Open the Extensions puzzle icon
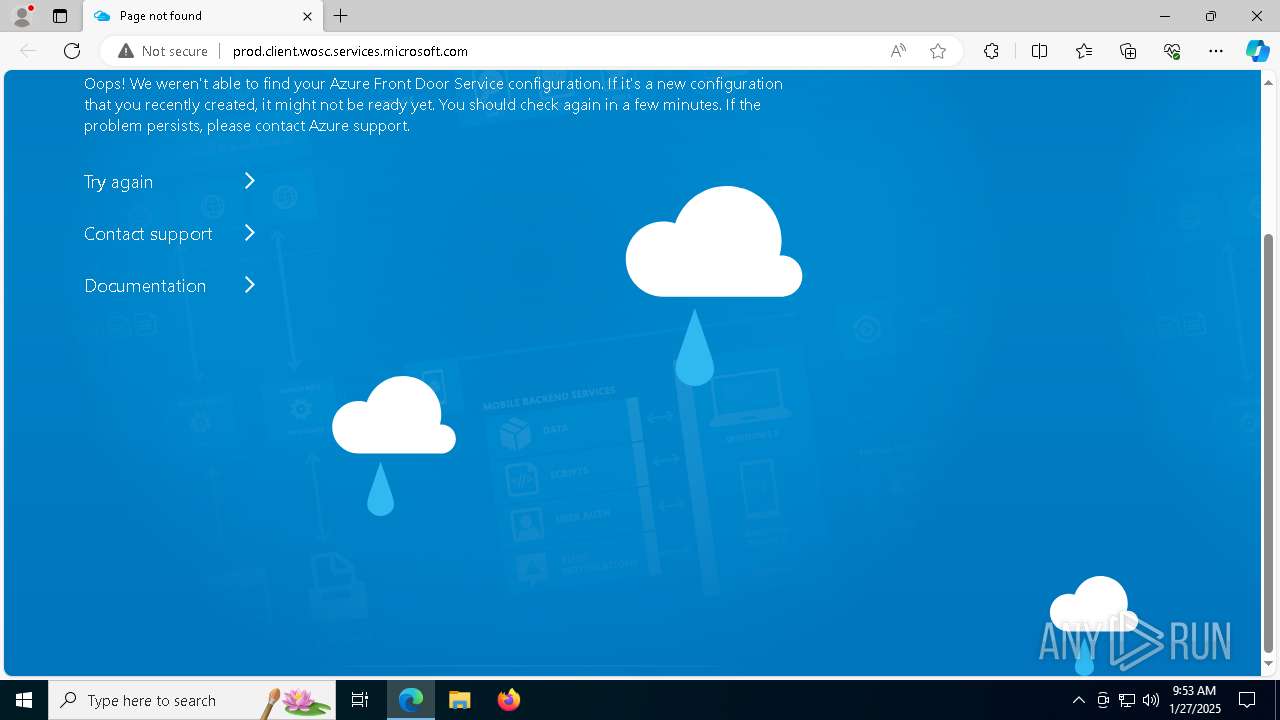The width and height of the screenshot is (1280, 720). (991, 51)
